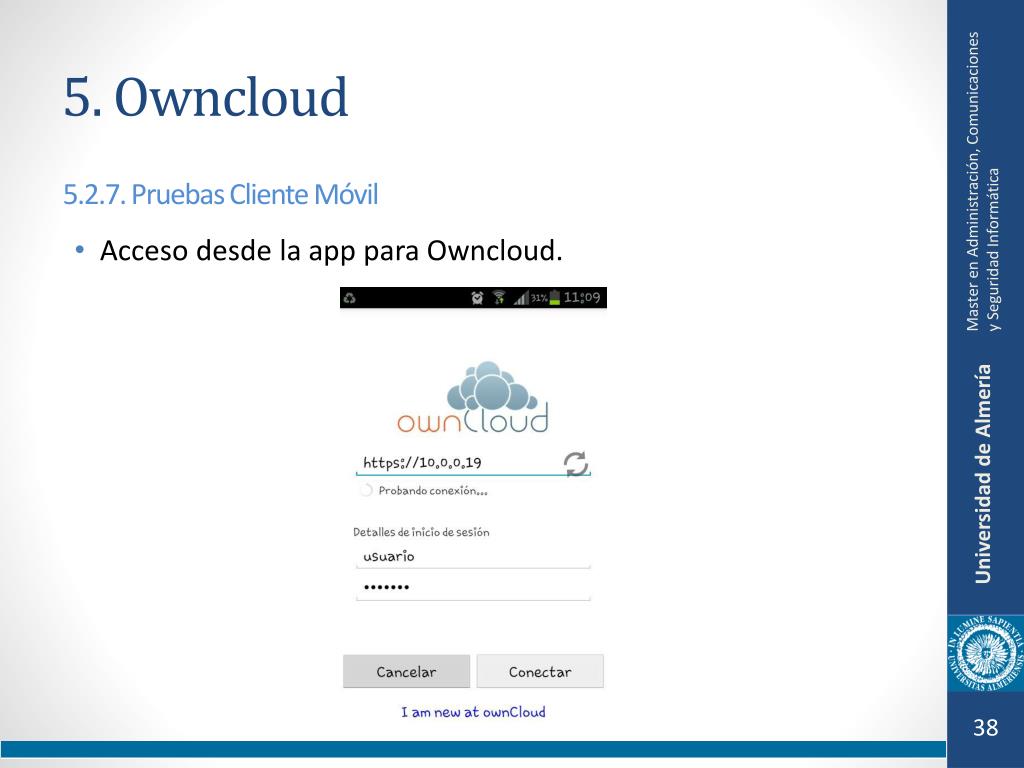The image size is (1024, 768).
Task: Click the 31% battery percentage text
Action: pyautogui.click(x=539, y=298)
